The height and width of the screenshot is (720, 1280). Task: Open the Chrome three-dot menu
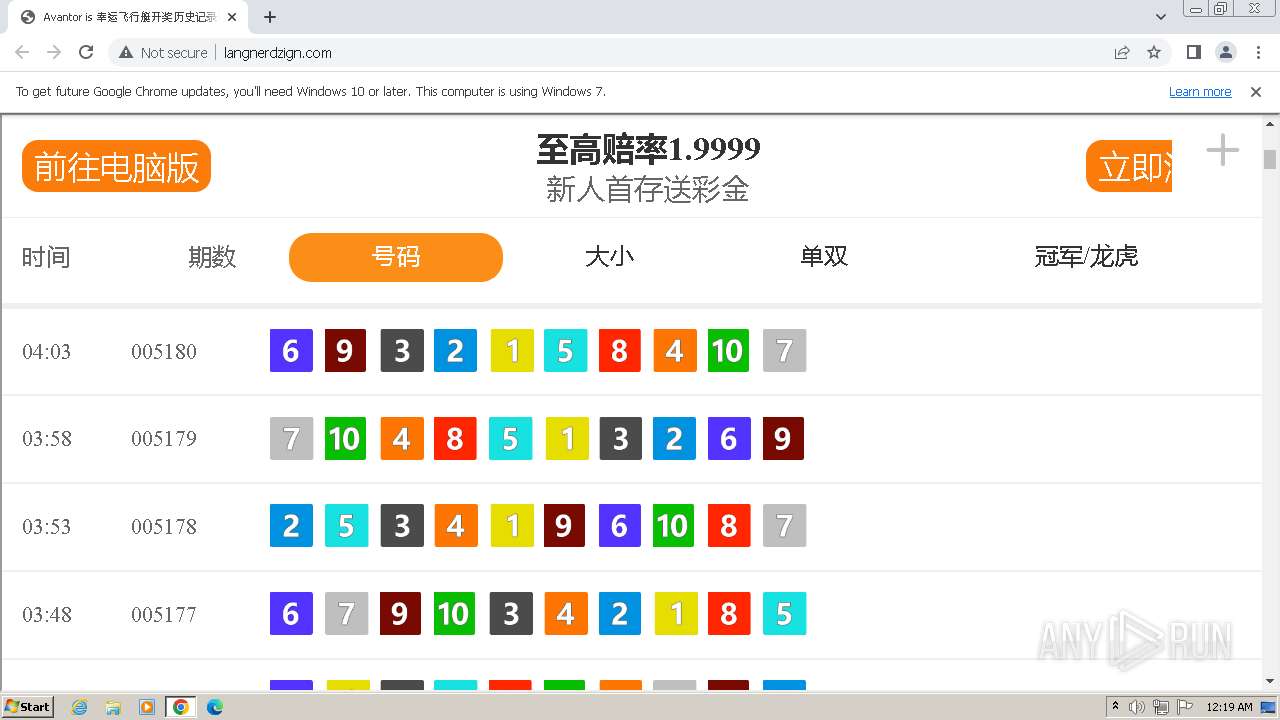tap(1257, 52)
